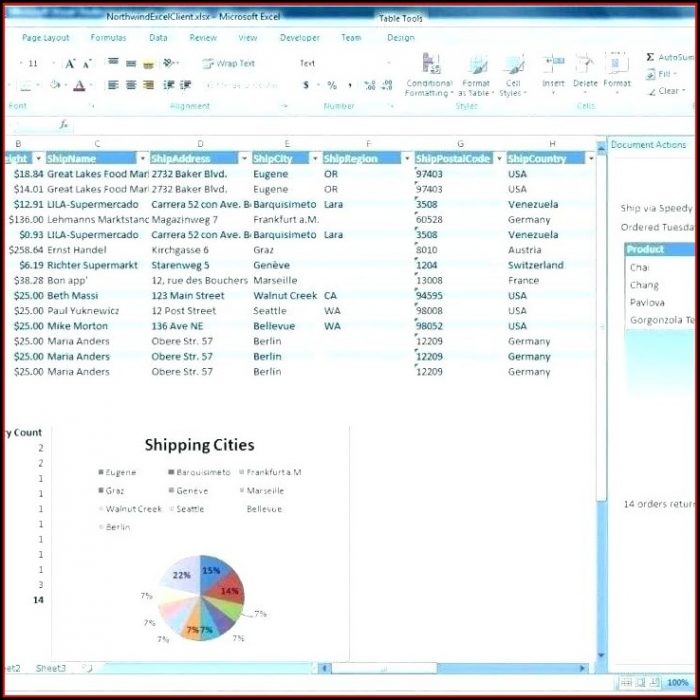This screenshot has width=700, height=700.
Task: Launch the Number format dialog from its group corner
Action: click(392, 106)
